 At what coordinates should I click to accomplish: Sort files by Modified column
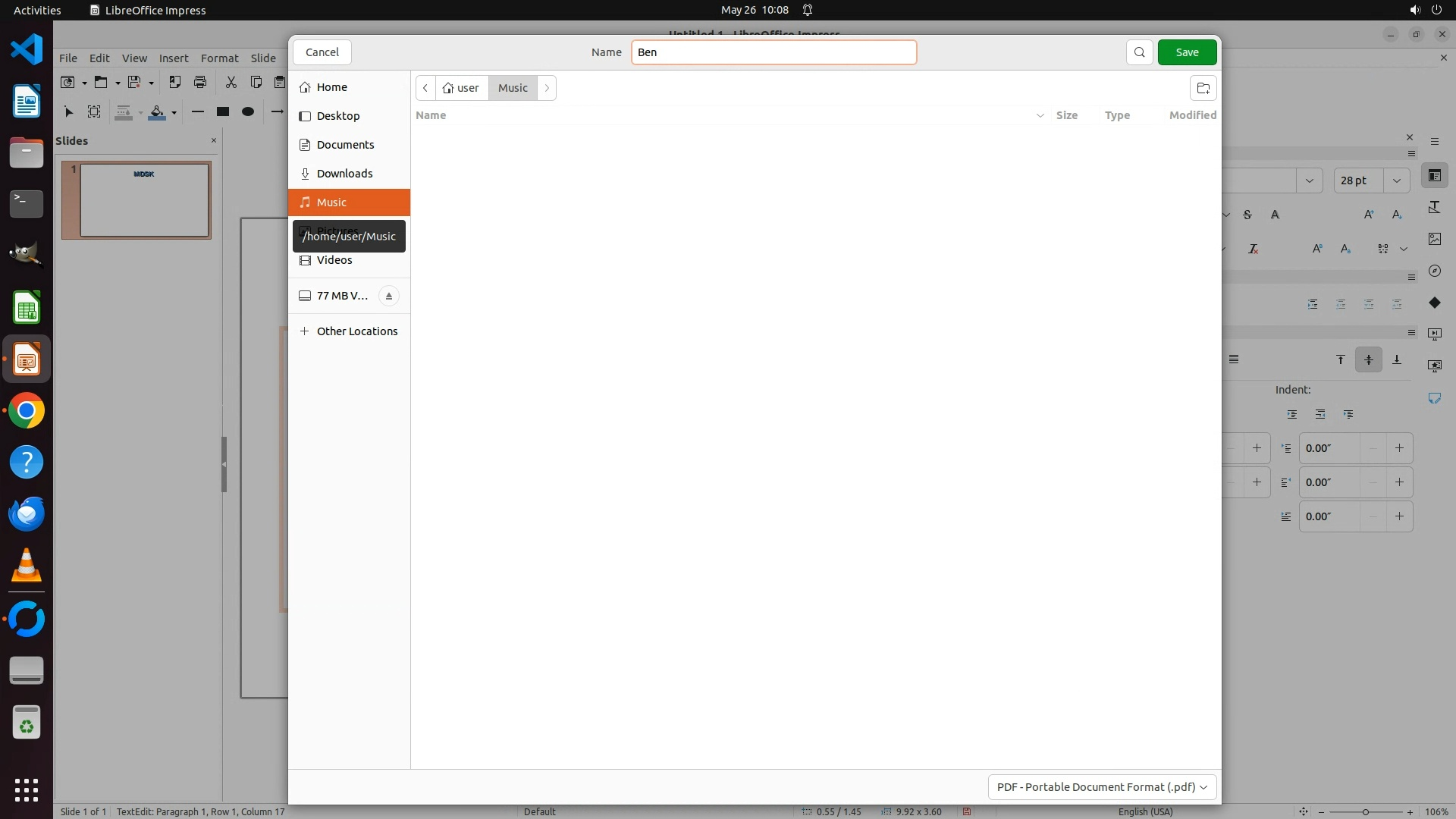click(x=1192, y=115)
